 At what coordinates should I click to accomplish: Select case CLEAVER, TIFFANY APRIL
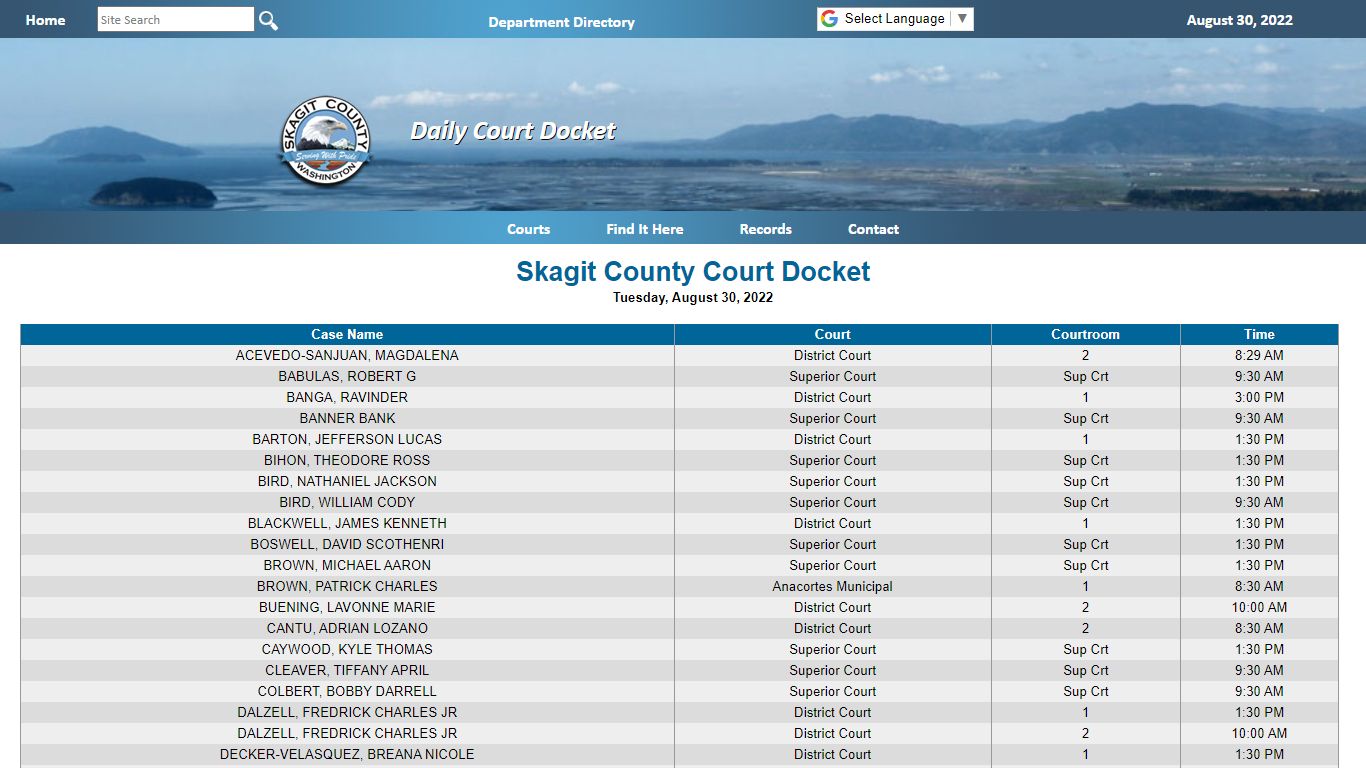click(347, 670)
